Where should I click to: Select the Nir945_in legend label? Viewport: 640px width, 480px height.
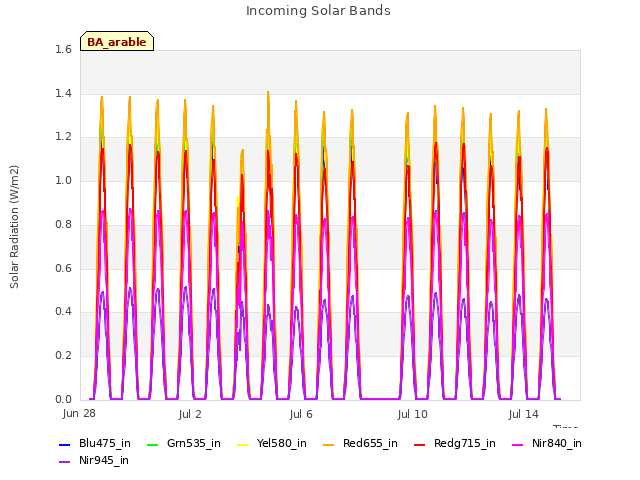coord(104,461)
